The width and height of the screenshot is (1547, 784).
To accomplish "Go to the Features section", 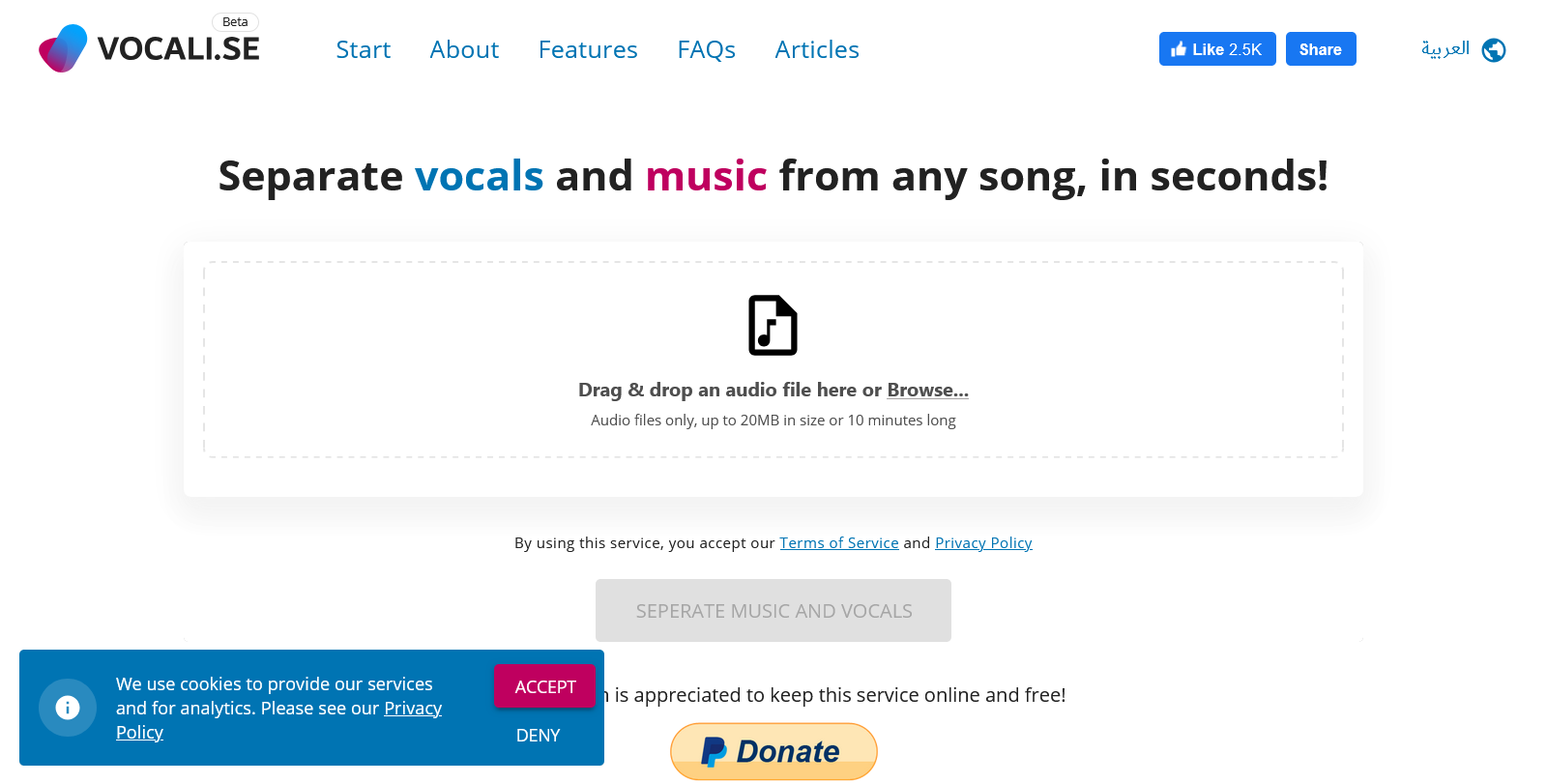I will pyautogui.click(x=588, y=49).
